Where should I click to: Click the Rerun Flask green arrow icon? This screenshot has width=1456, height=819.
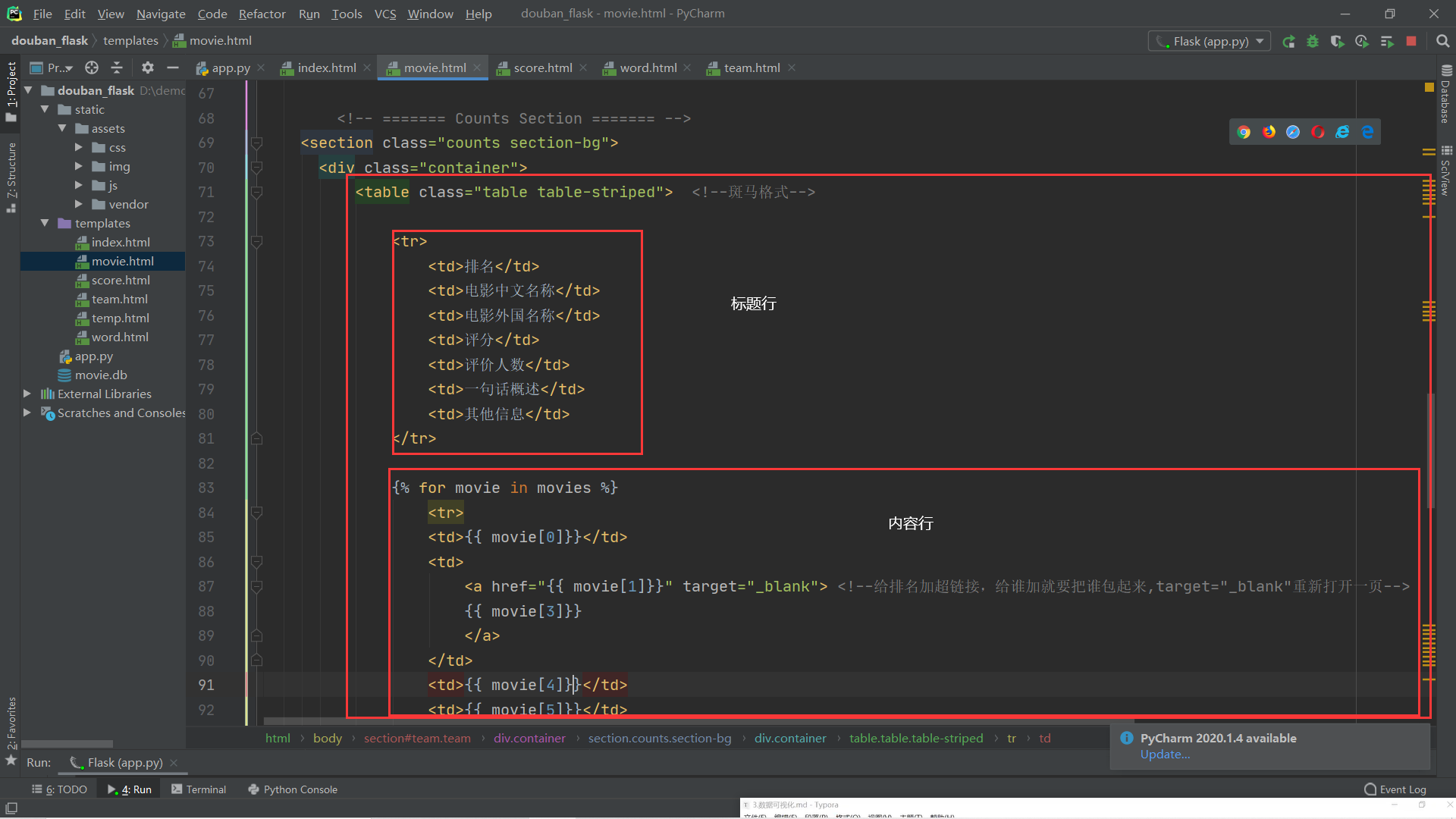[1288, 42]
